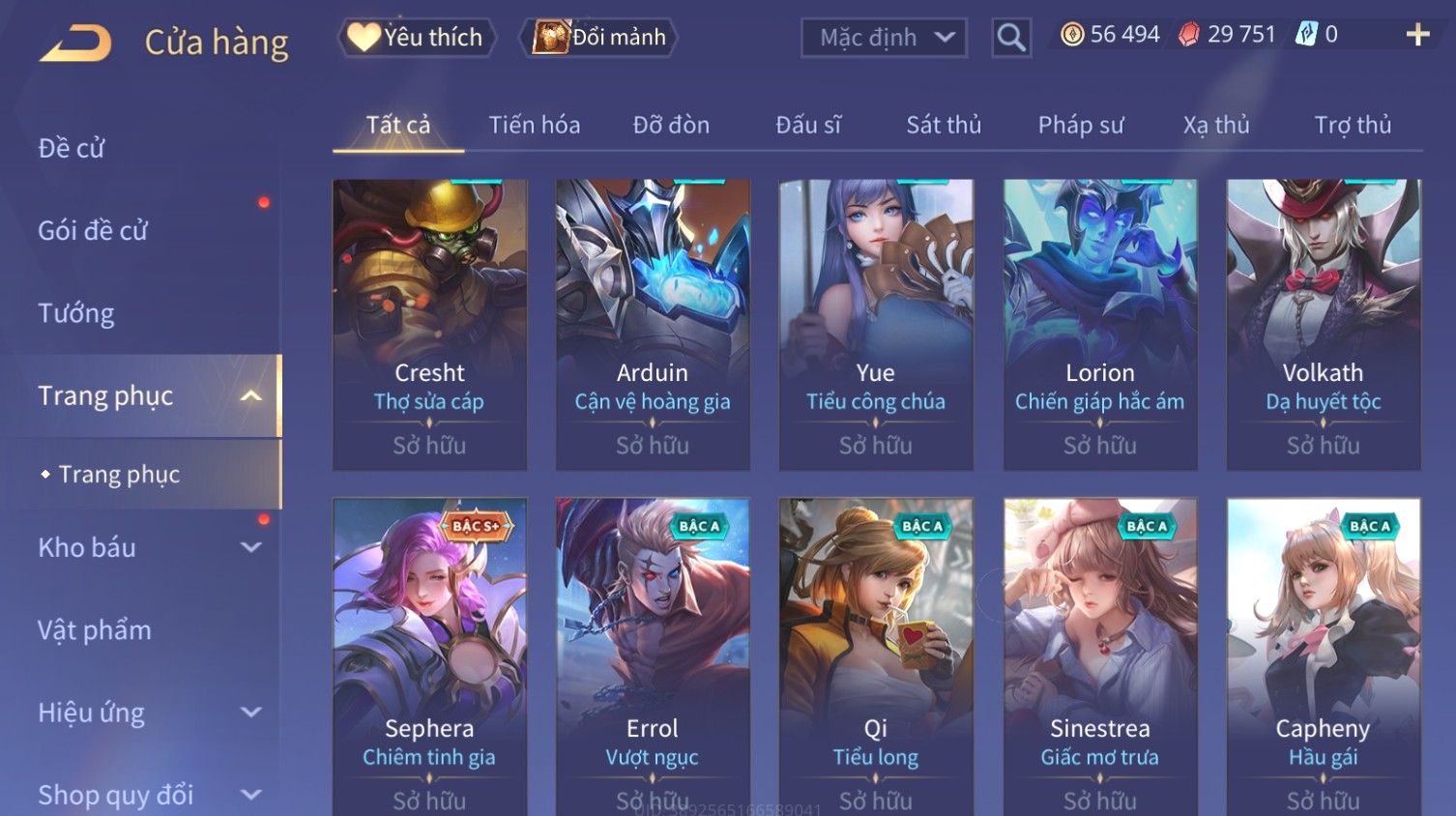Tap the red ruby currency icon
The width and height of the screenshot is (1456, 816).
coord(1189,35)
